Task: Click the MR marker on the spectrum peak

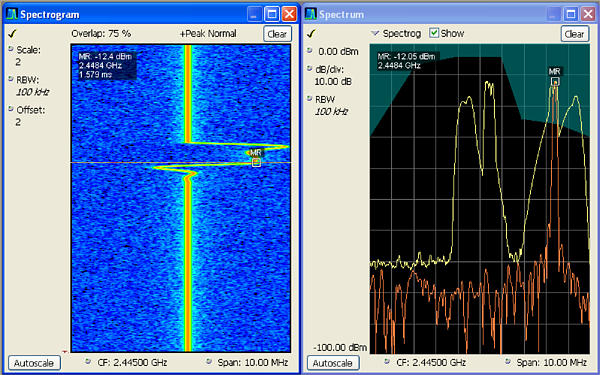Action: tap(555, 82)
